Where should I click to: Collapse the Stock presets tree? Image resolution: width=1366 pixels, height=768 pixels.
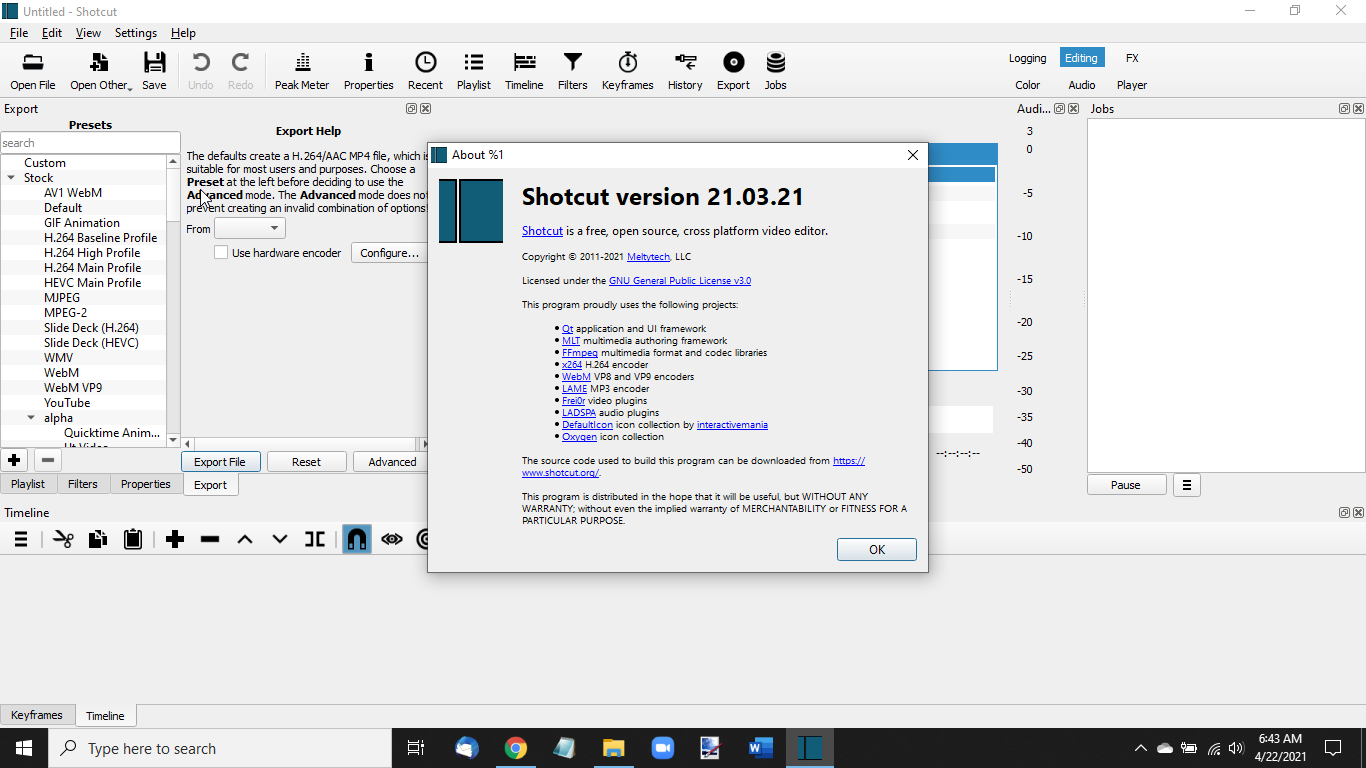point(11,178)
